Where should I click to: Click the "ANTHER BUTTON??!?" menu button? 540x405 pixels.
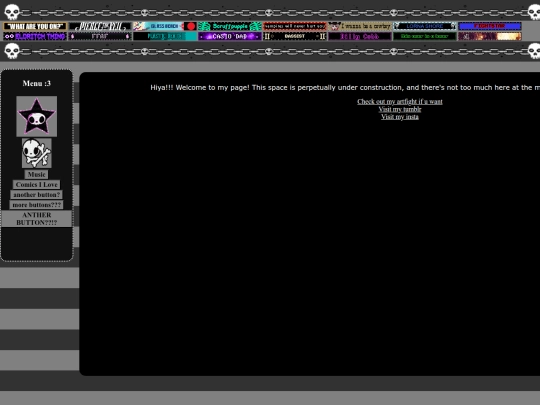[x=37, y=219]
